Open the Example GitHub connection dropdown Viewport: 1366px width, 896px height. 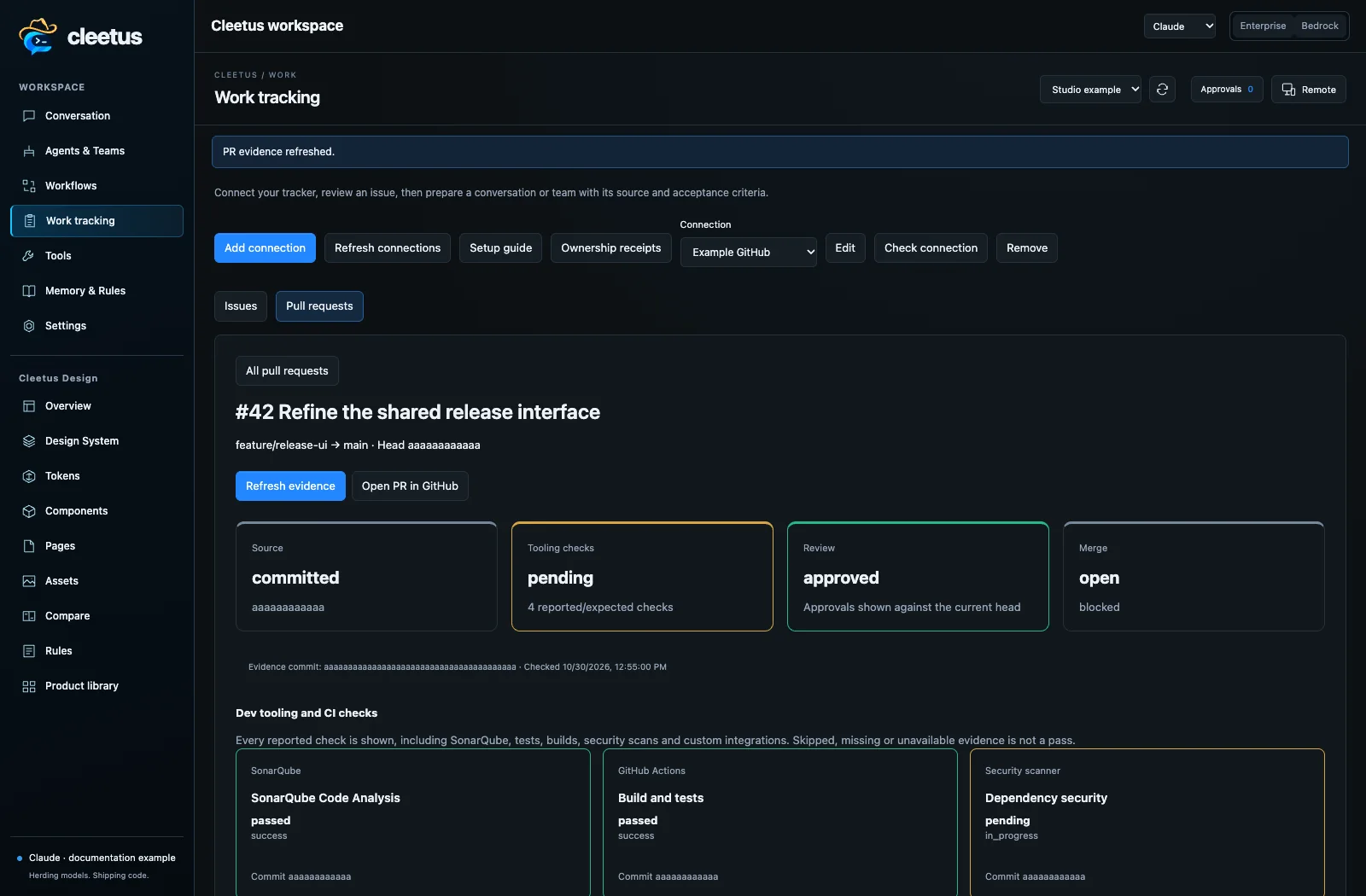pyautogui.click(x=749, y=253)
